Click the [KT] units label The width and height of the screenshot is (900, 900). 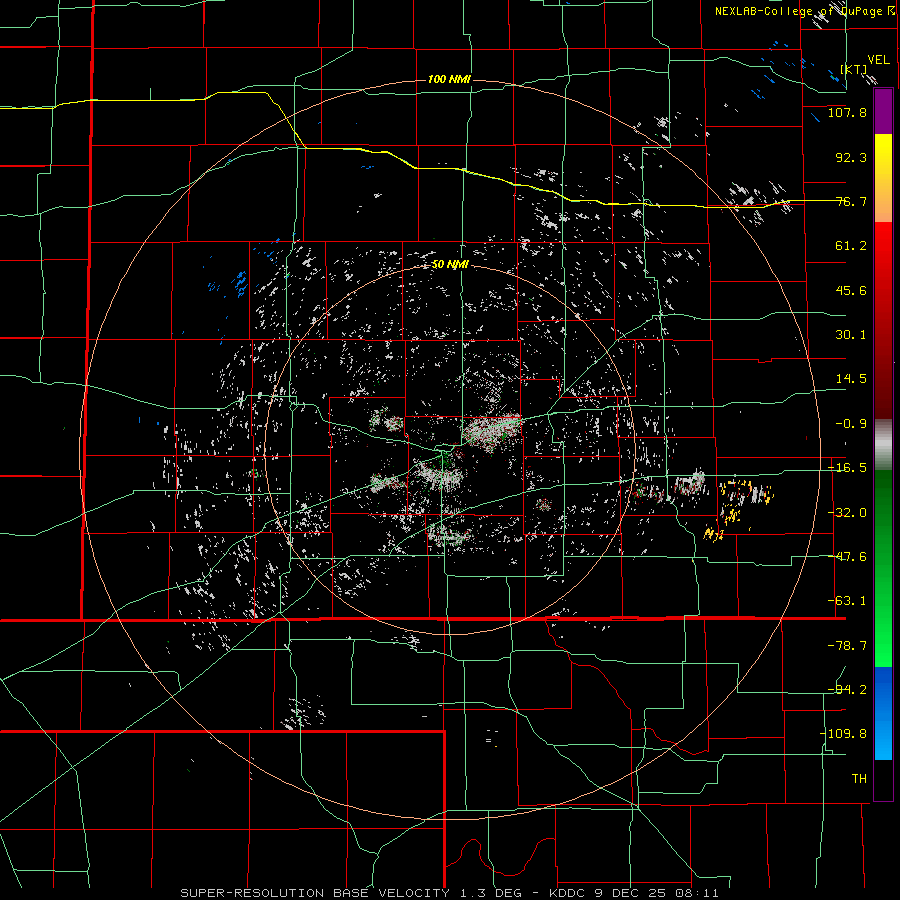(854, 69)
